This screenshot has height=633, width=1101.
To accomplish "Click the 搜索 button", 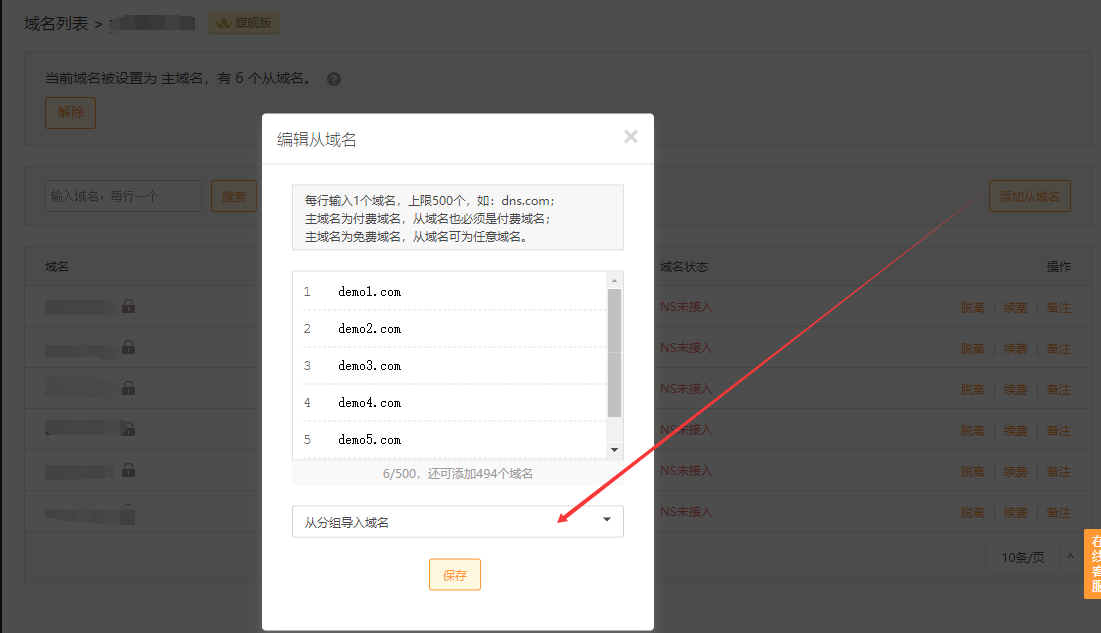I will click(x=233, y=197).
